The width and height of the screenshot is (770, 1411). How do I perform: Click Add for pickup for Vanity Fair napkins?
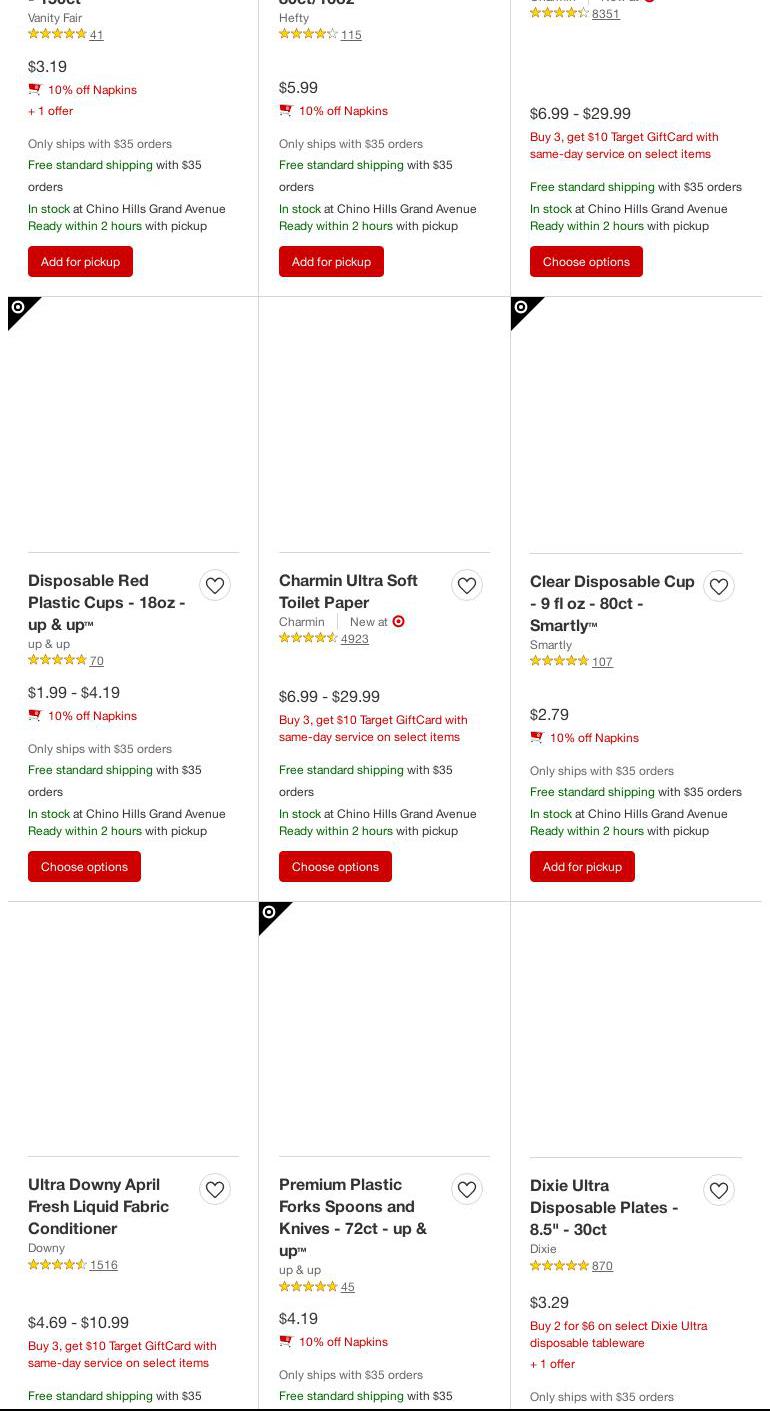[80, 262]
